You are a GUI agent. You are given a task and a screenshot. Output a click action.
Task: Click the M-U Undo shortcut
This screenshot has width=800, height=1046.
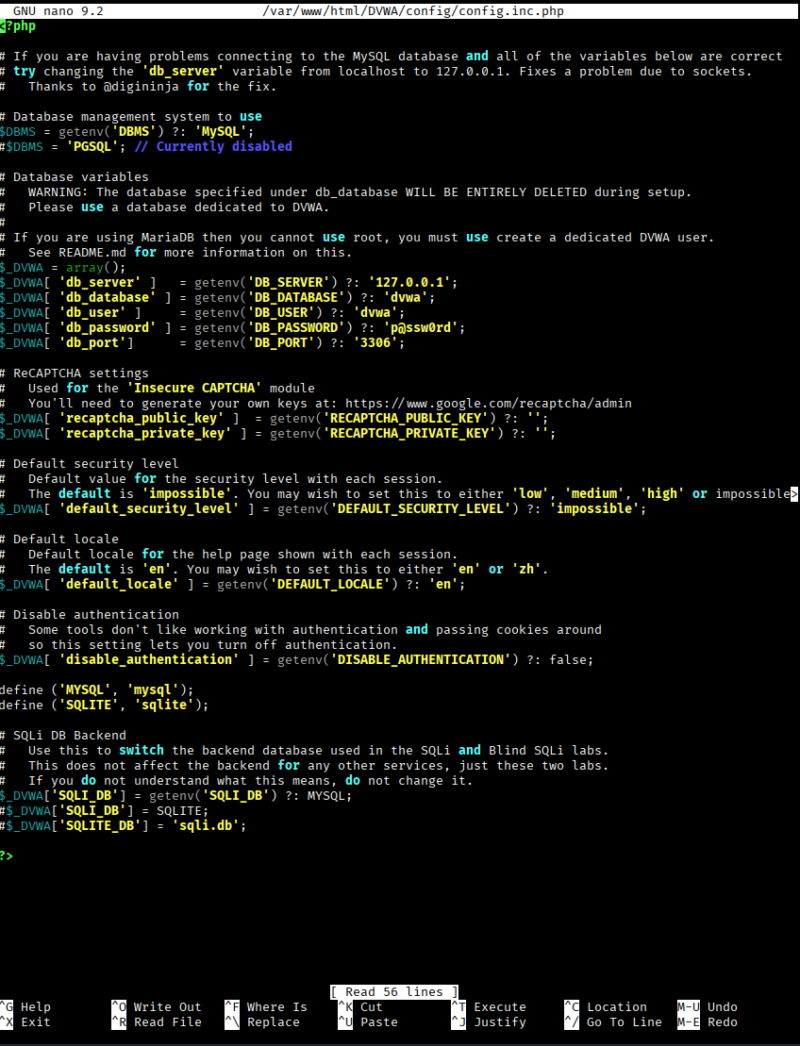tap(707, 1007)
